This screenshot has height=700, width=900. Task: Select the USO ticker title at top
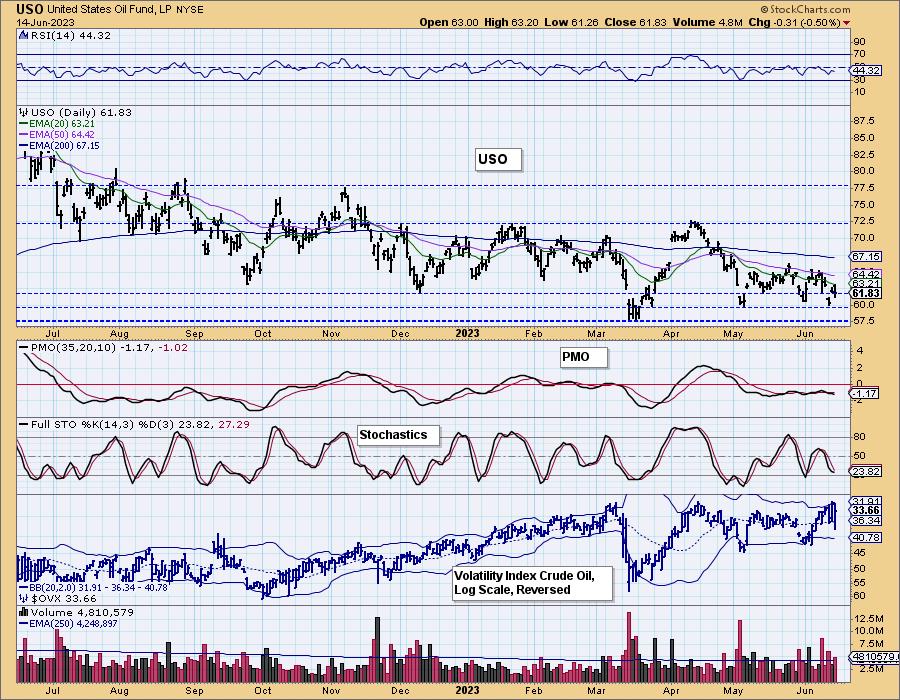pyautogui.click(x=30, y=9)
